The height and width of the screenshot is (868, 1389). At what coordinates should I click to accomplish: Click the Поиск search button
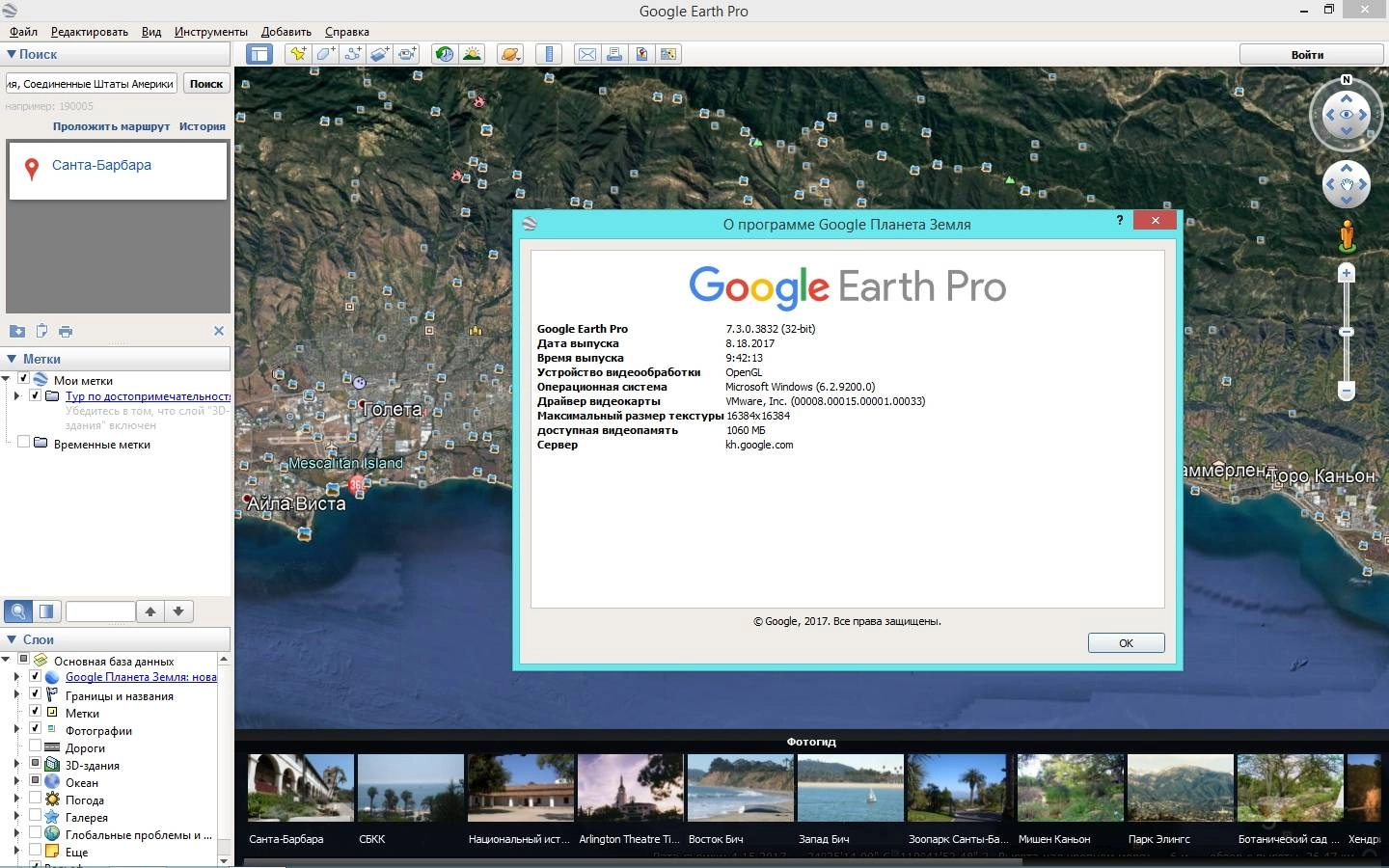[206, 84]
